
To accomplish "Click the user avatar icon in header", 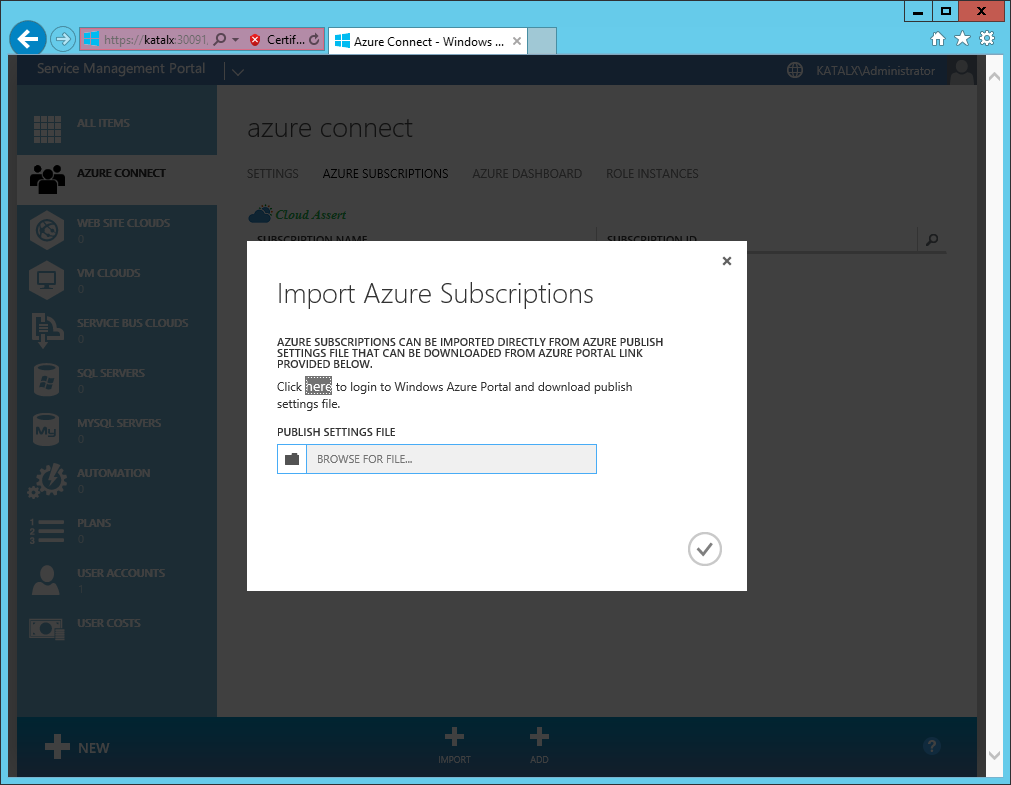I will click(961, 71).
